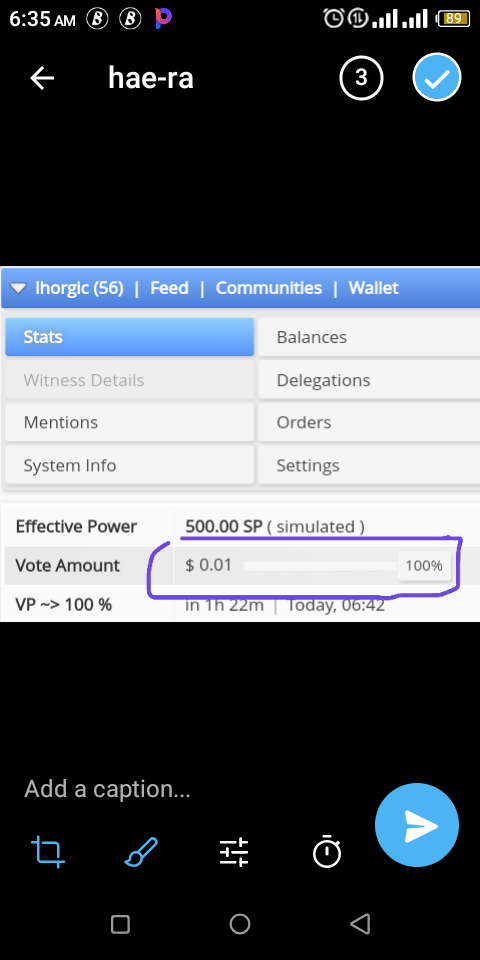Screen dimensions: 480x960
Task: Select the Mentions tab
Action: click(130, 422)
